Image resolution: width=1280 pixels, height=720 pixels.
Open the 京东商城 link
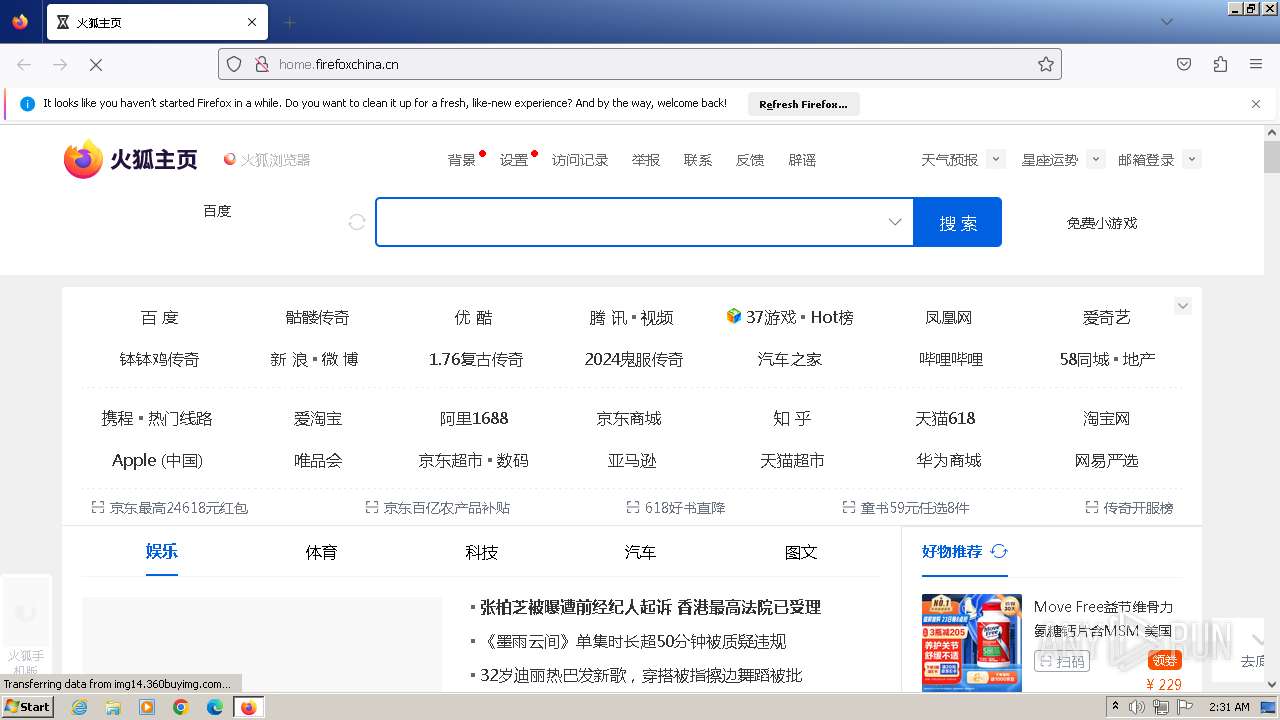pyautogui.click(x=629, y=418)
